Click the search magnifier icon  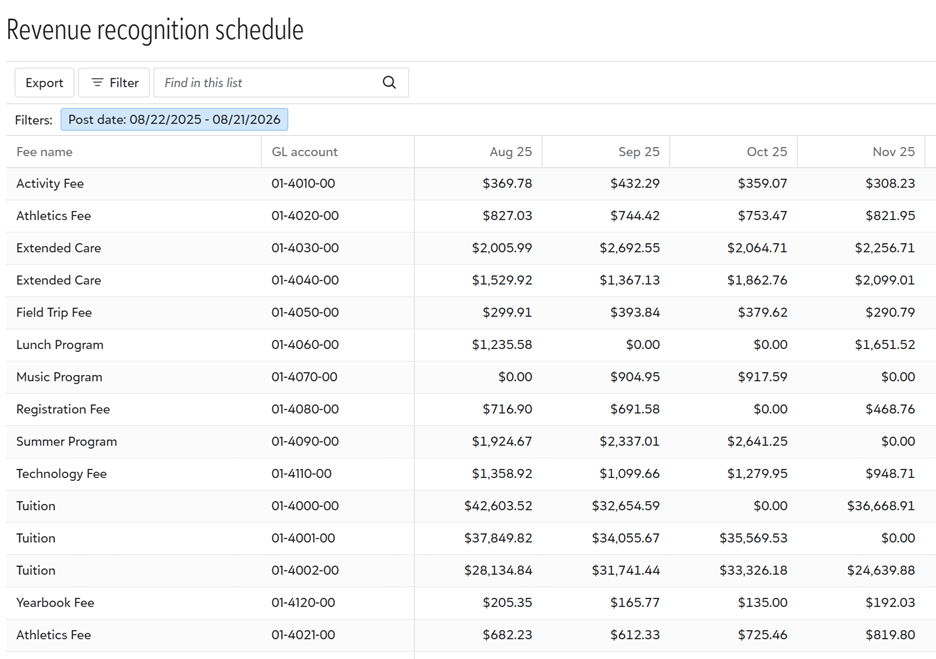point(389,82)
